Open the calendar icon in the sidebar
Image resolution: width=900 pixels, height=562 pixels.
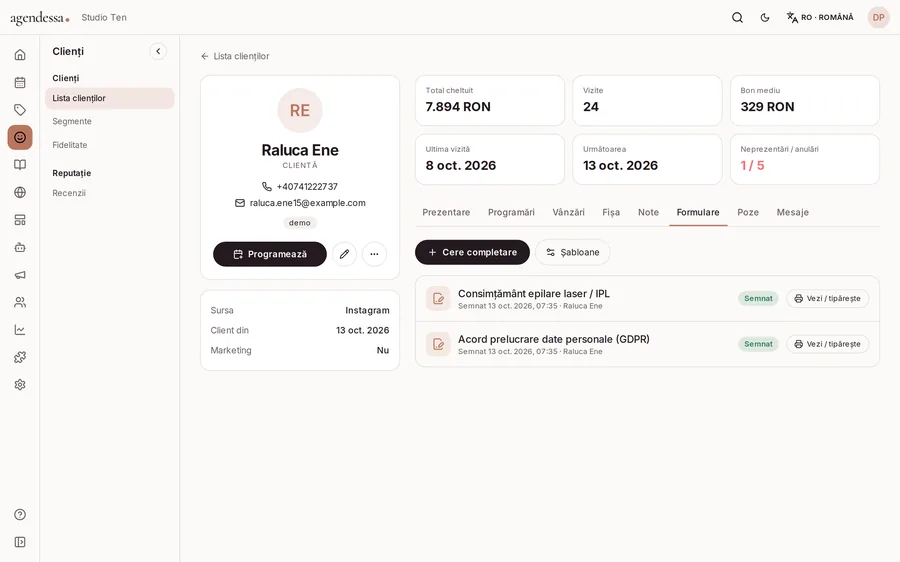[x=20, y=82]
